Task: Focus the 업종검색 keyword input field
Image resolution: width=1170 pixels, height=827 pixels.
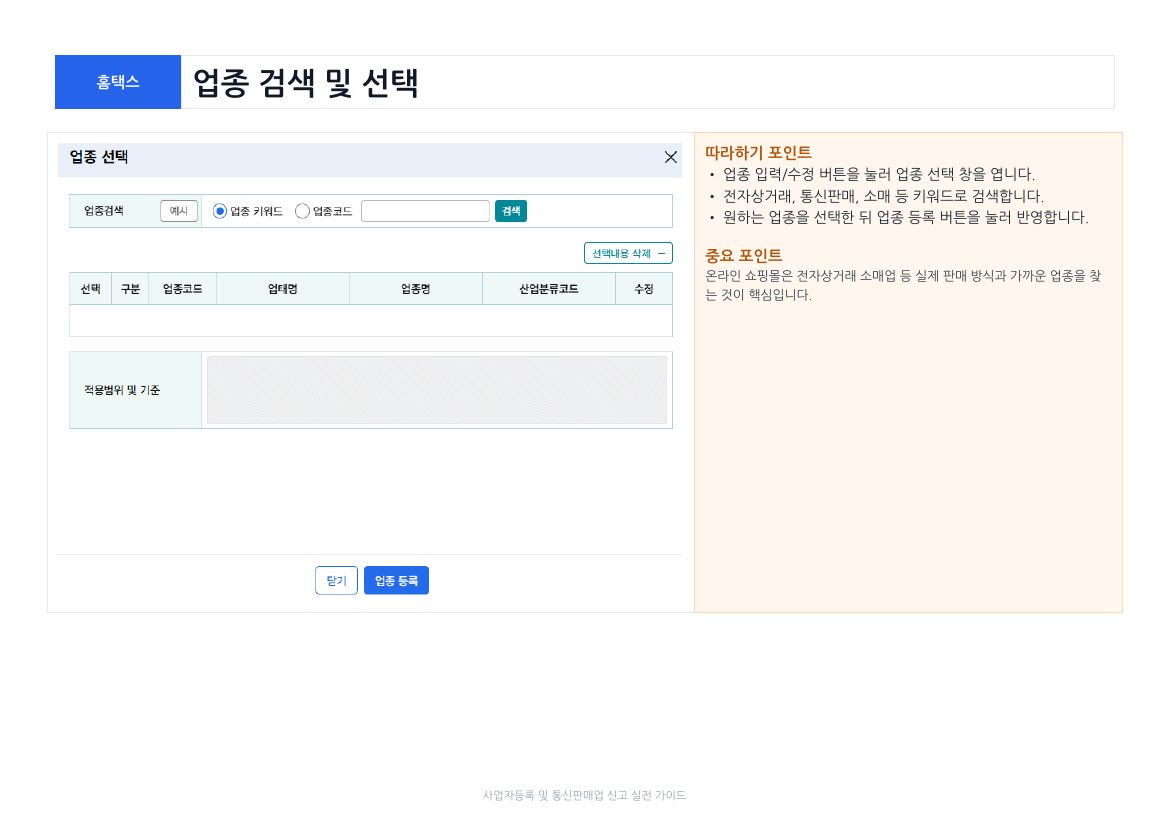Action: [x=425, y=211]
